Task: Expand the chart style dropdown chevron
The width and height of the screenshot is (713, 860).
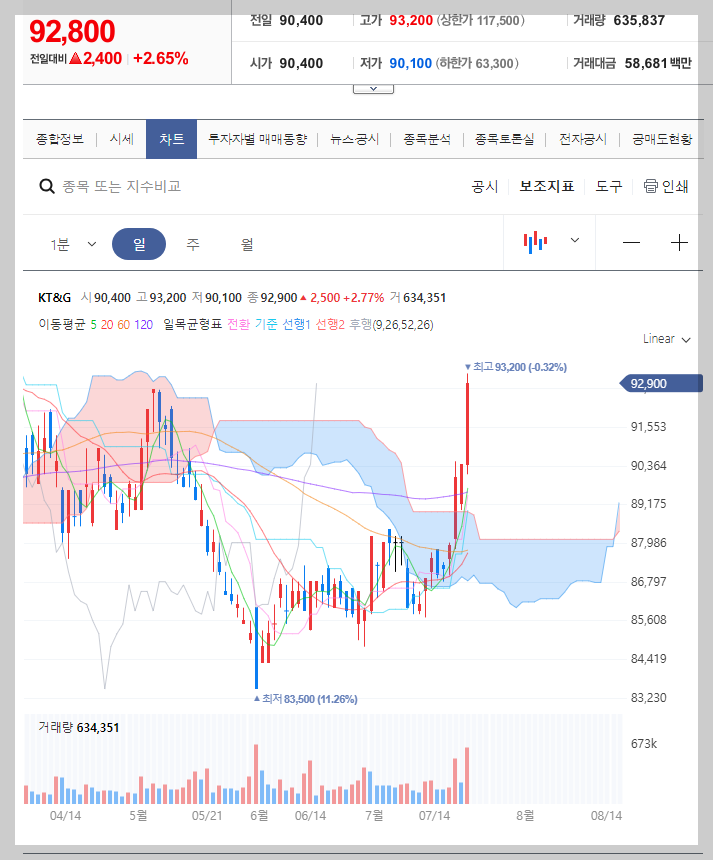Action: [575, 242]
